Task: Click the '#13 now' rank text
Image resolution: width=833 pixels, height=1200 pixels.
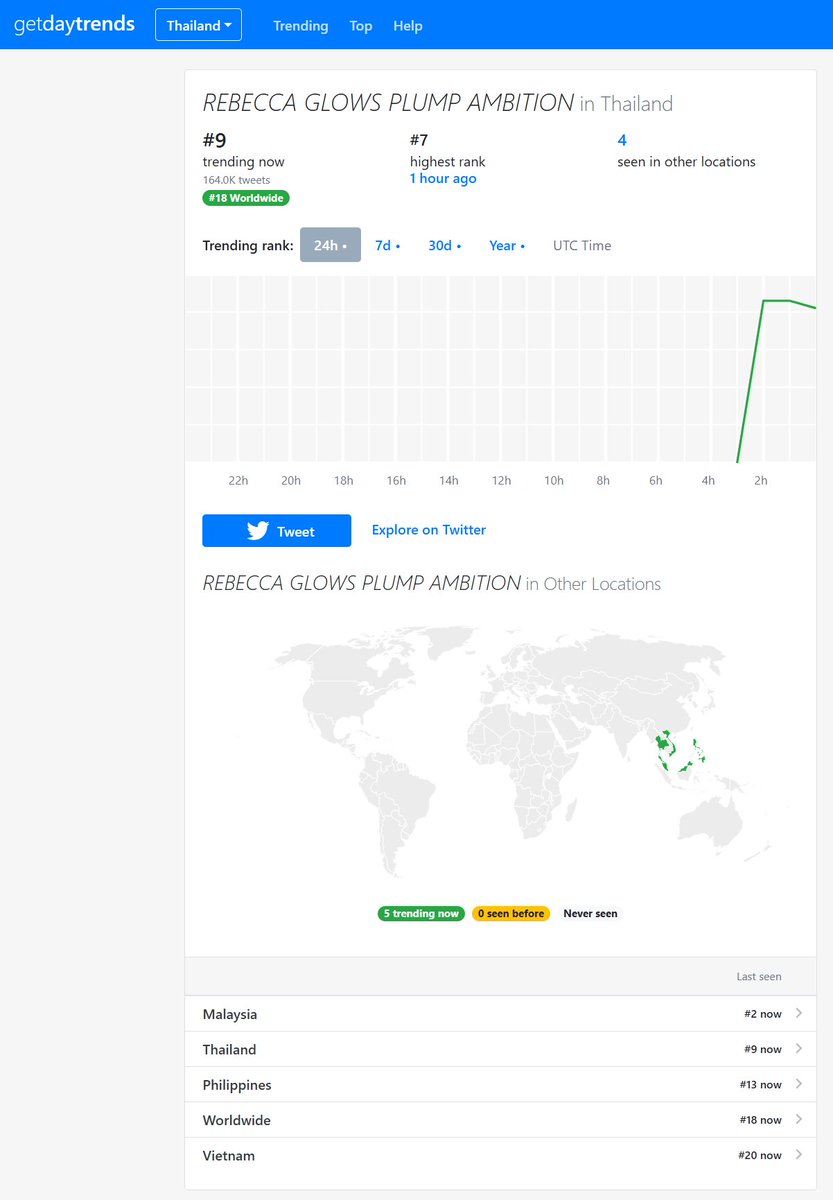Action: [x=761, y=1085]
